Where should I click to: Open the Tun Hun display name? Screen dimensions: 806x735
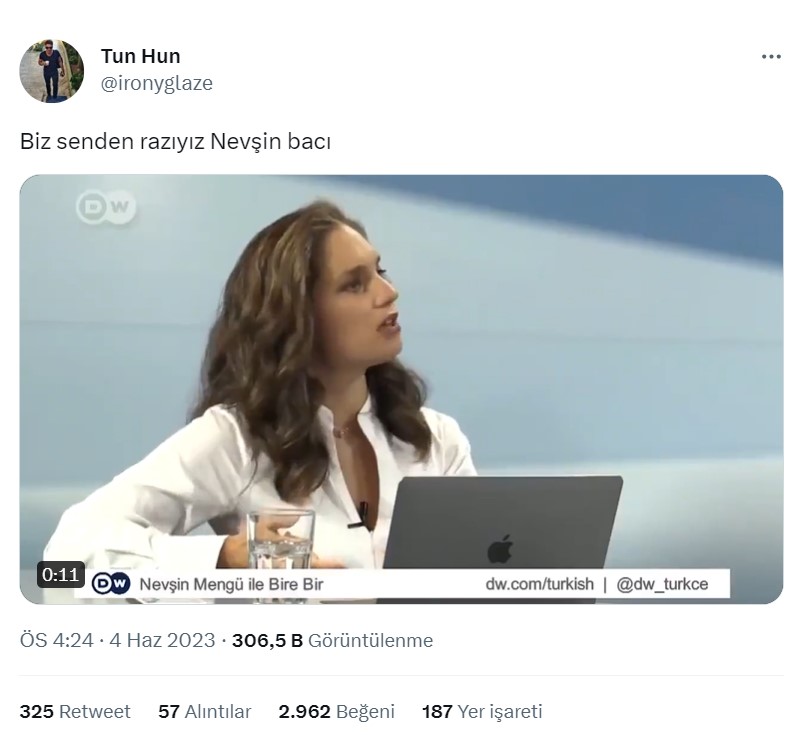click(140, 56)
